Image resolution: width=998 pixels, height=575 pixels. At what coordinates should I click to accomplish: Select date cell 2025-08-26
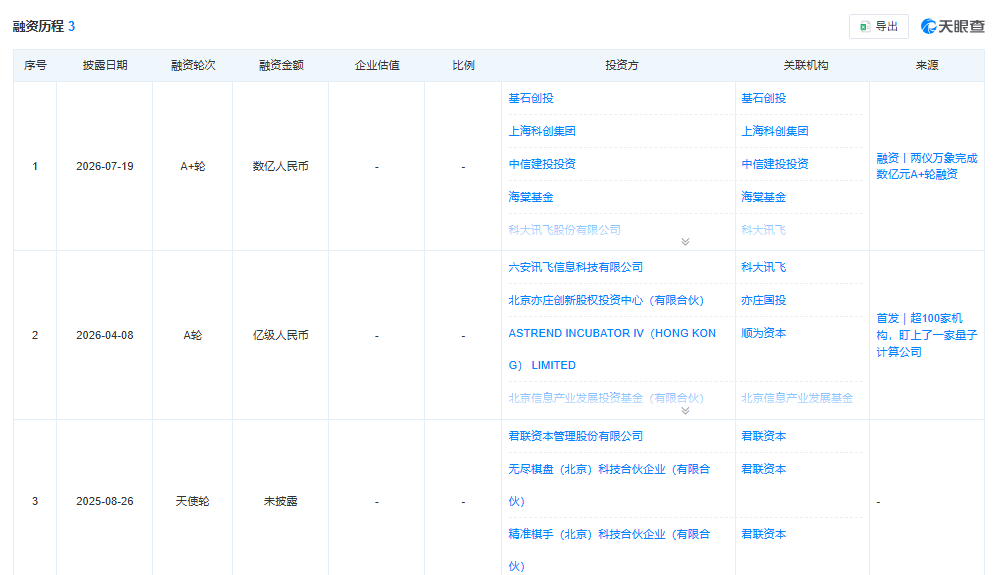pos(105,501)
